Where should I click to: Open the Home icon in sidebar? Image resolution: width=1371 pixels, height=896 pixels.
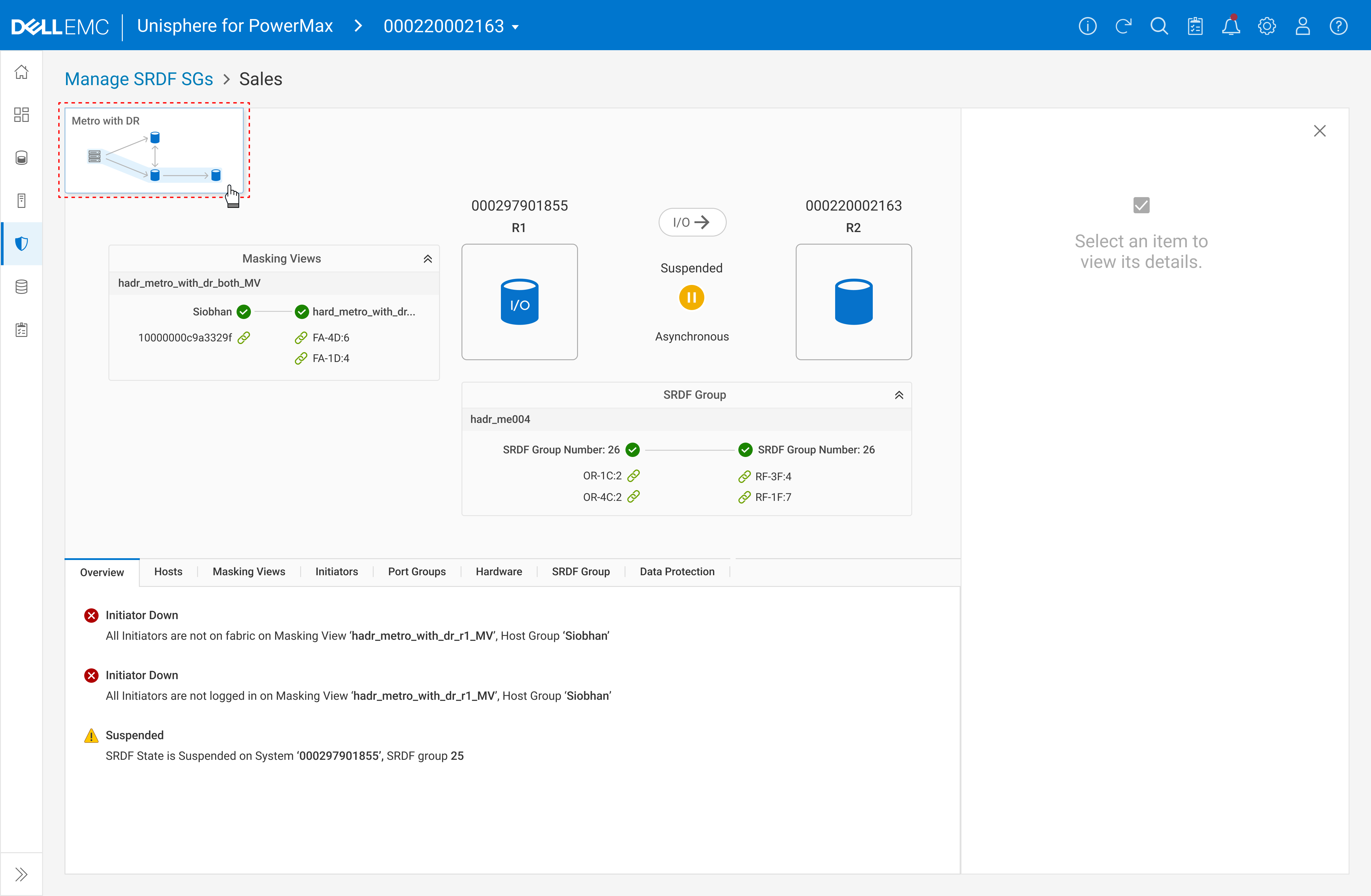point(21,72)
